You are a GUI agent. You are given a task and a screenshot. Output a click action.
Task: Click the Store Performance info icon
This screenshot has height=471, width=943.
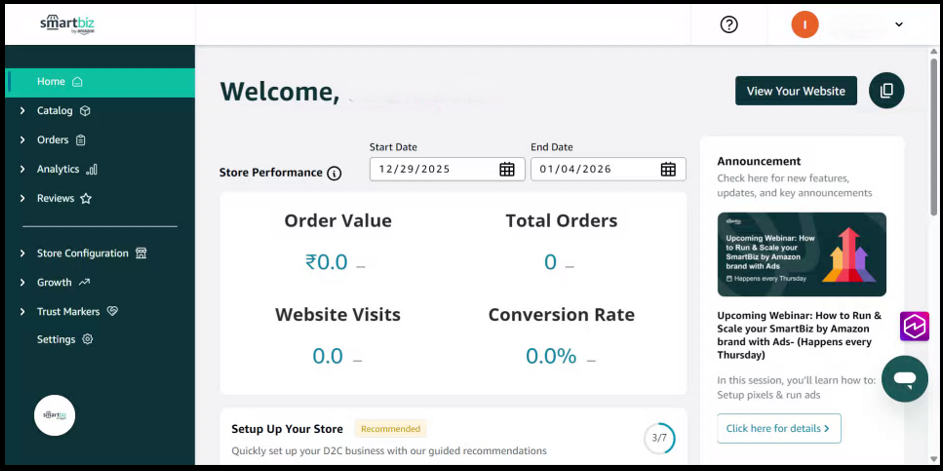click(334, 173)
